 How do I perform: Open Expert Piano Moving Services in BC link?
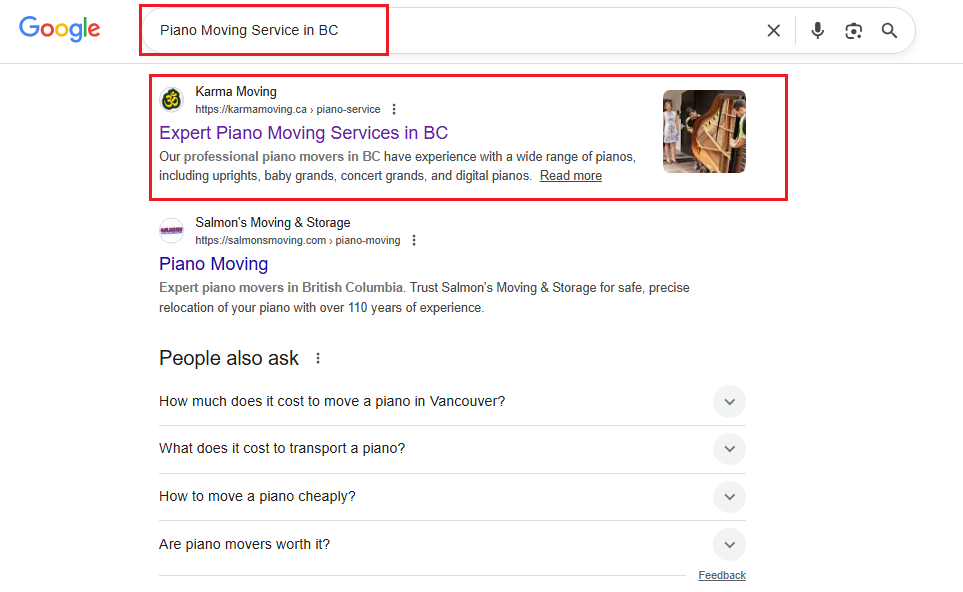303,133
